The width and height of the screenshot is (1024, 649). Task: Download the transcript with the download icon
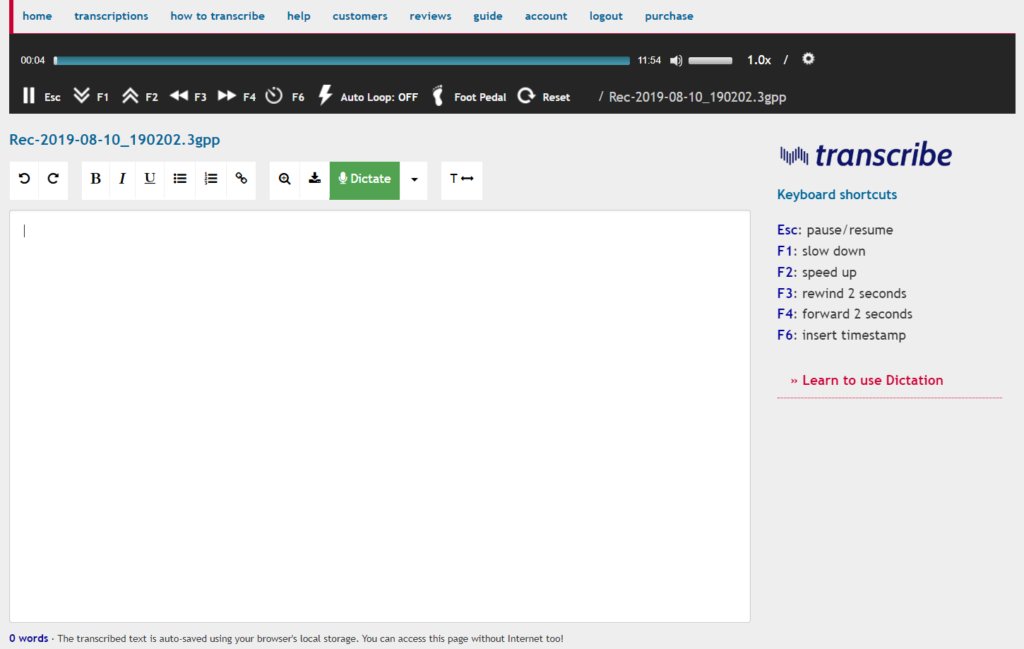click(x=314, y=179)
